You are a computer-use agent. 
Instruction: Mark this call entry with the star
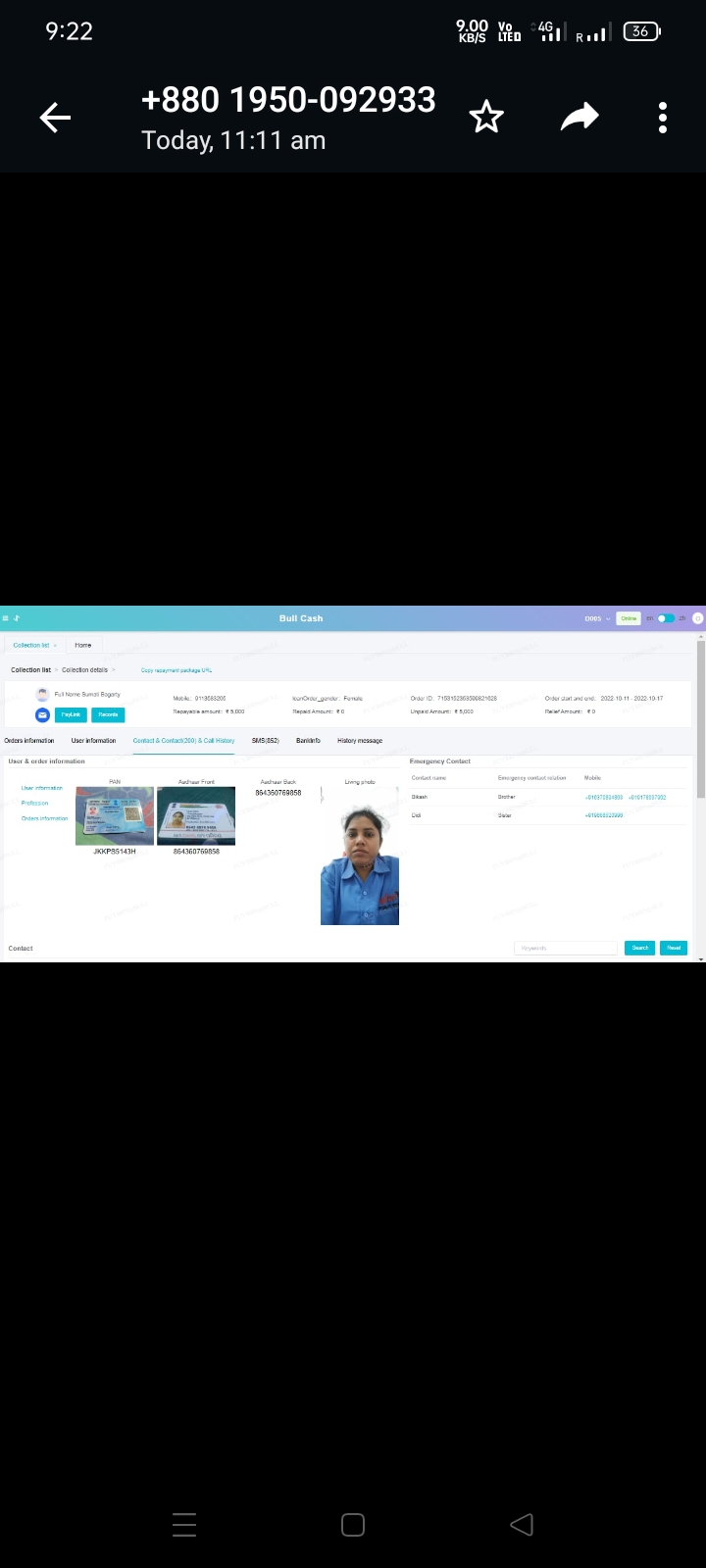[x=485, y=119]
